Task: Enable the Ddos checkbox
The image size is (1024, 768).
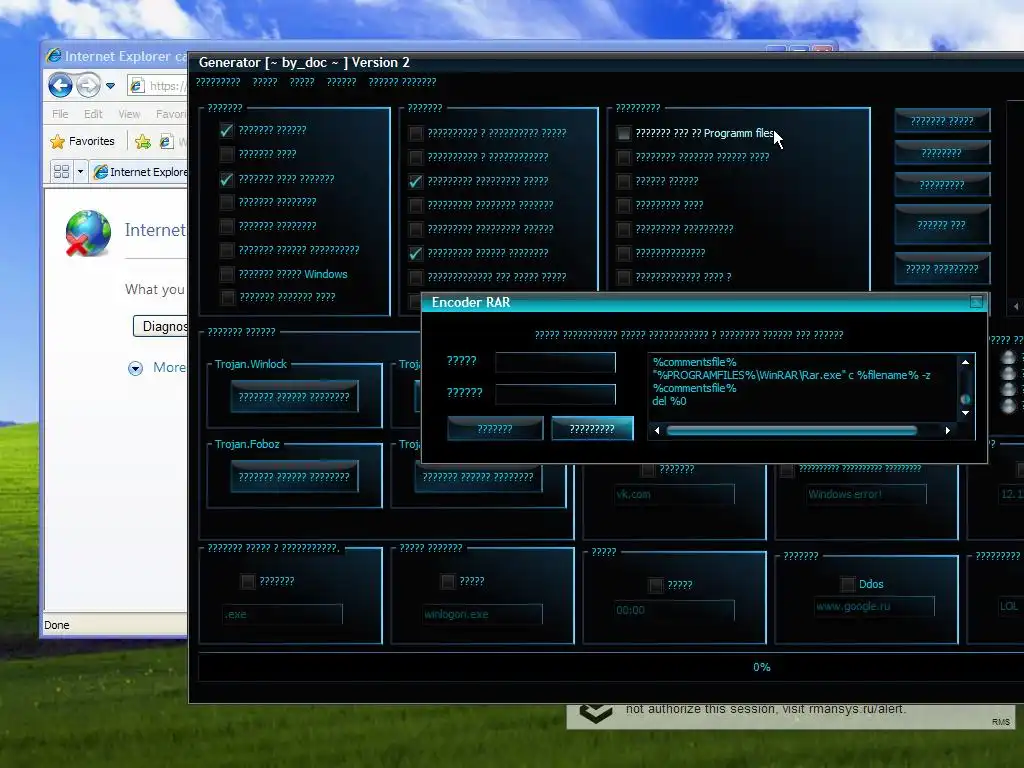Action: [x=848, y=584]
